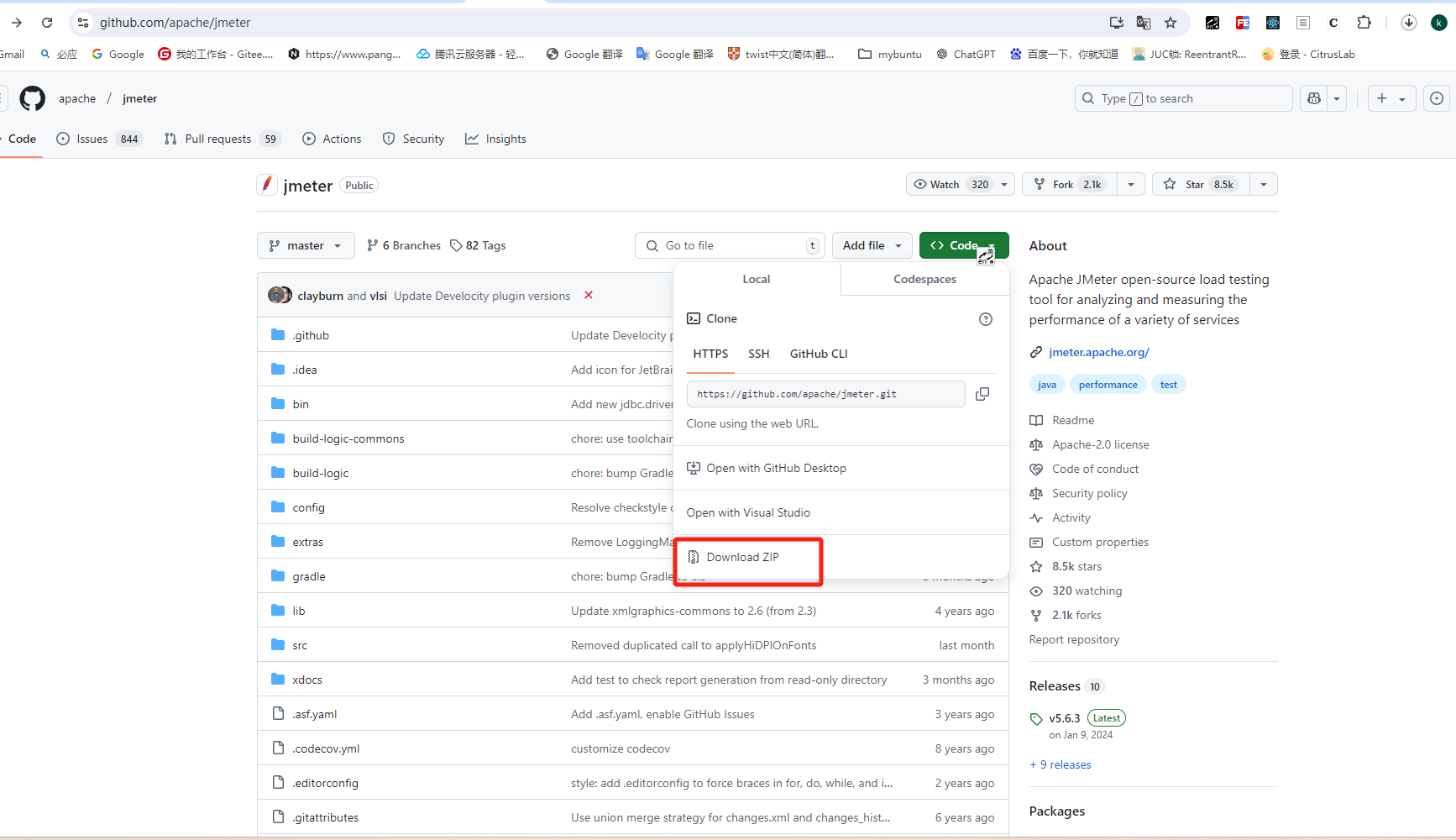Click the clayburn author name

(x=321, y=296)
